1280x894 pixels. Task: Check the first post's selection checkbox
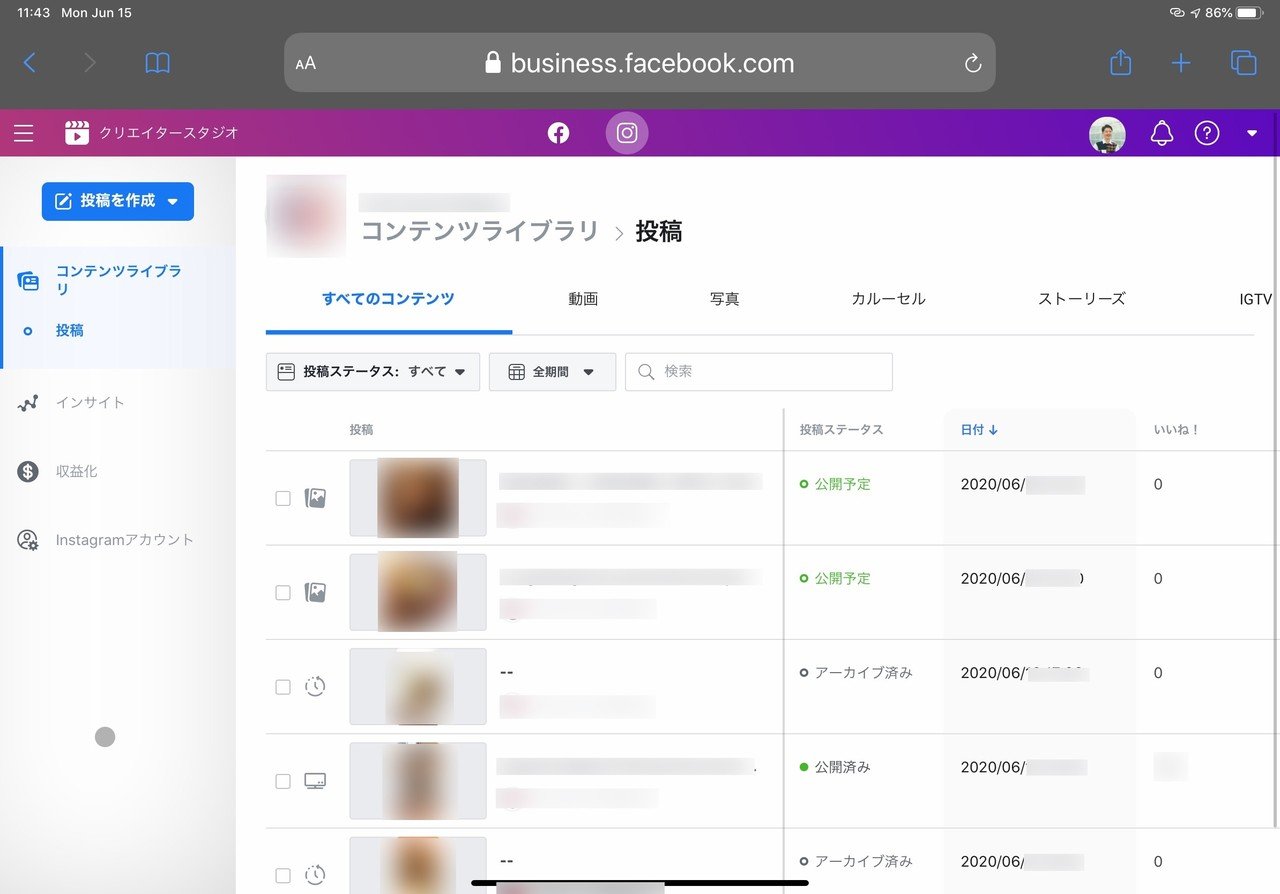[x=283, y=498]
